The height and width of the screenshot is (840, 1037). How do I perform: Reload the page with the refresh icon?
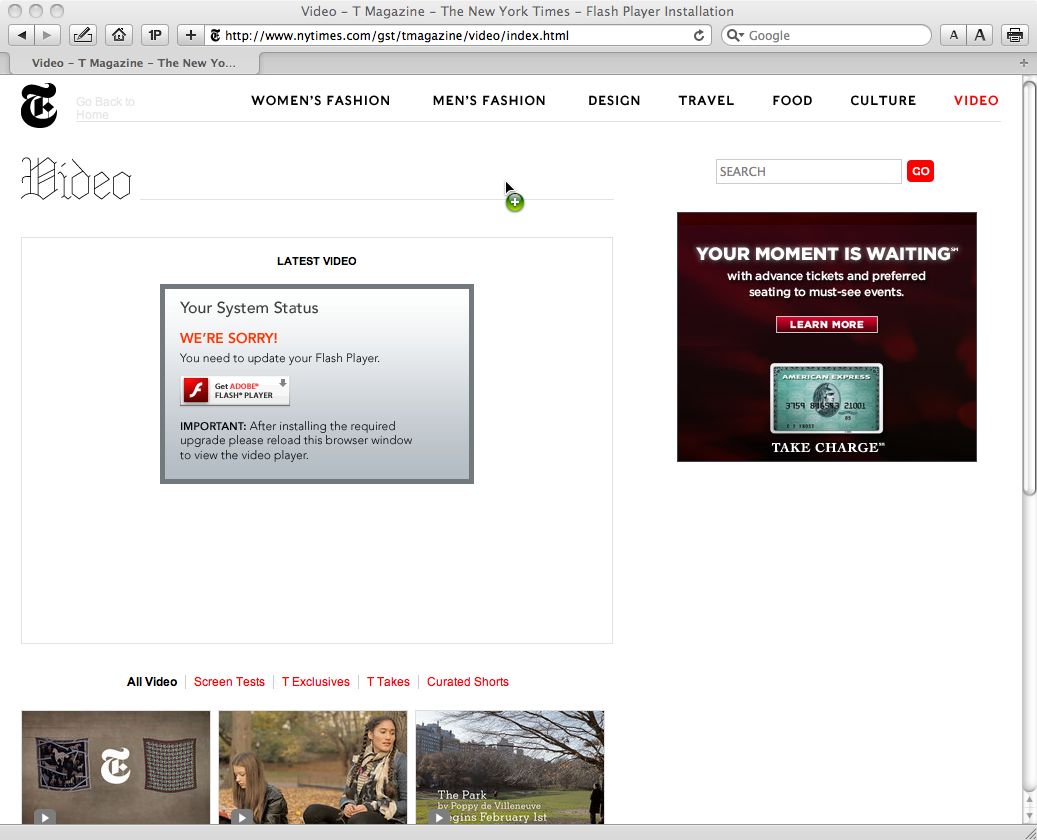(x=698, y=36)
